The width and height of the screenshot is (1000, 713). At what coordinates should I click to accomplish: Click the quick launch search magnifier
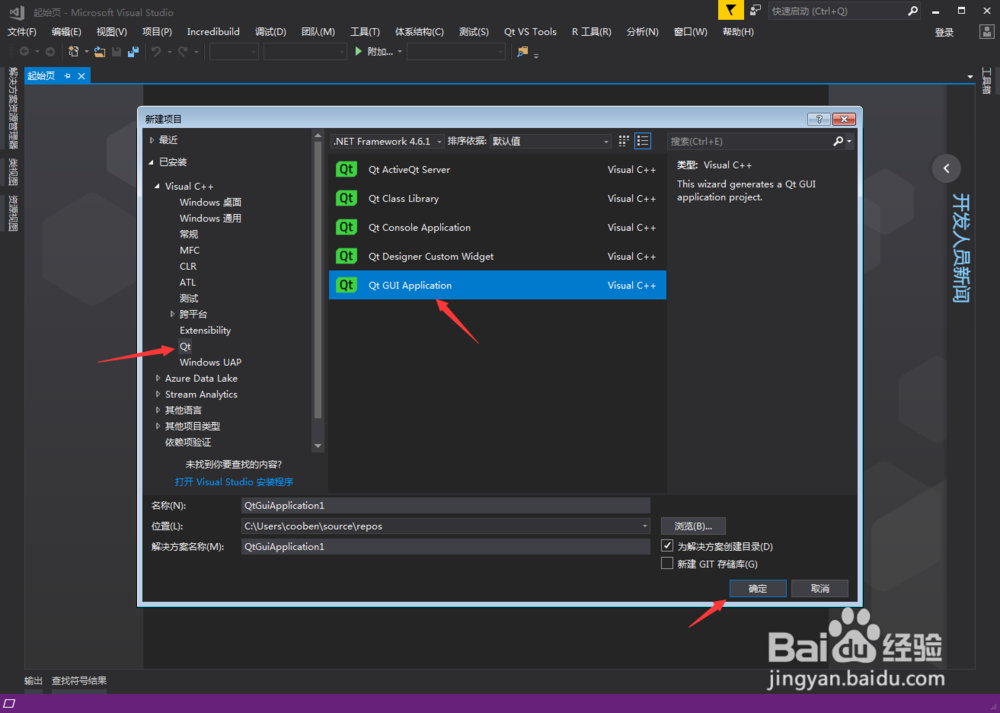(x=912, y=11)
